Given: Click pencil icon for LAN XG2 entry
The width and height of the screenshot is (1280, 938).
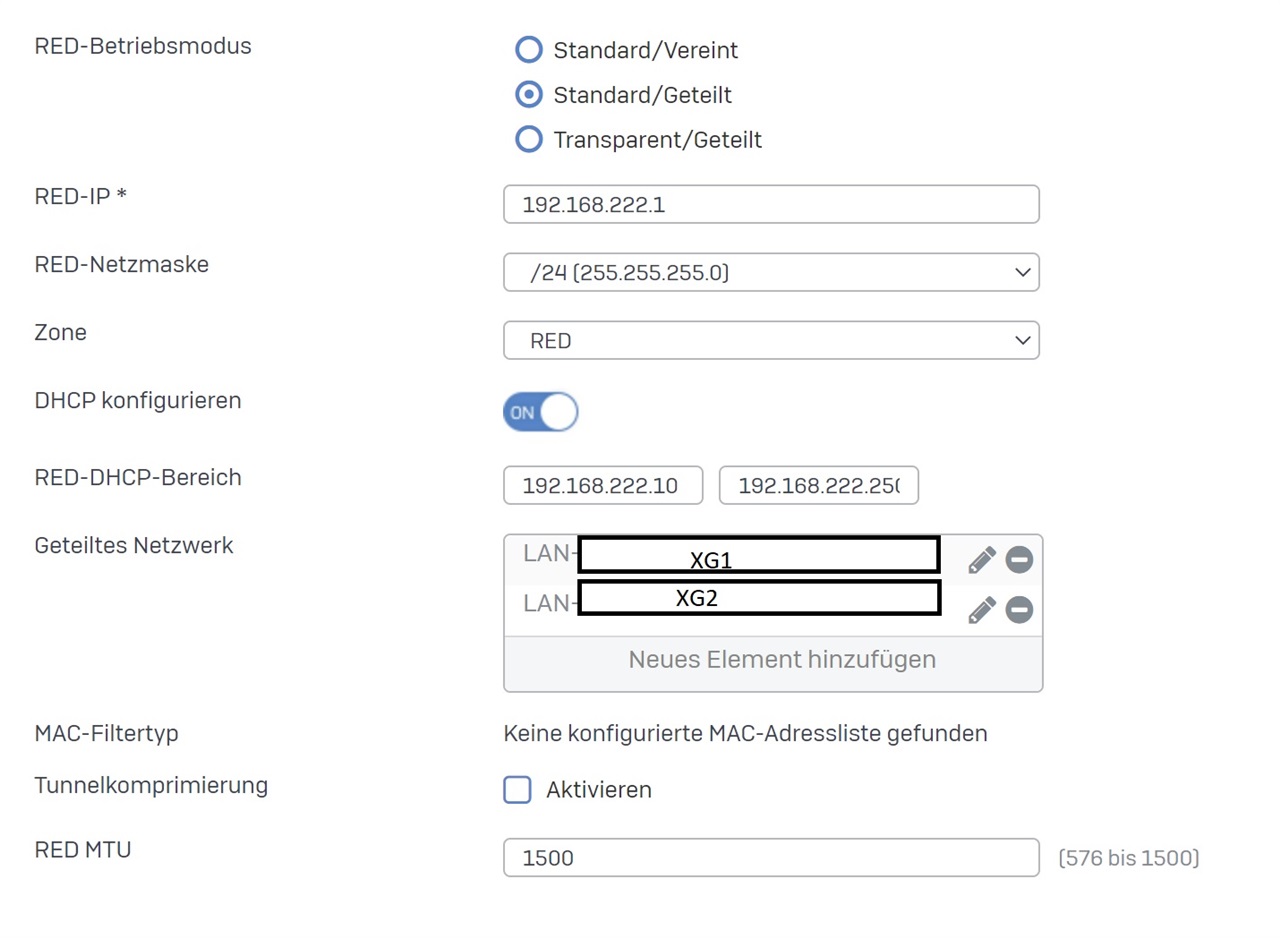Looking at the screenshot, I should click(982, 610).
